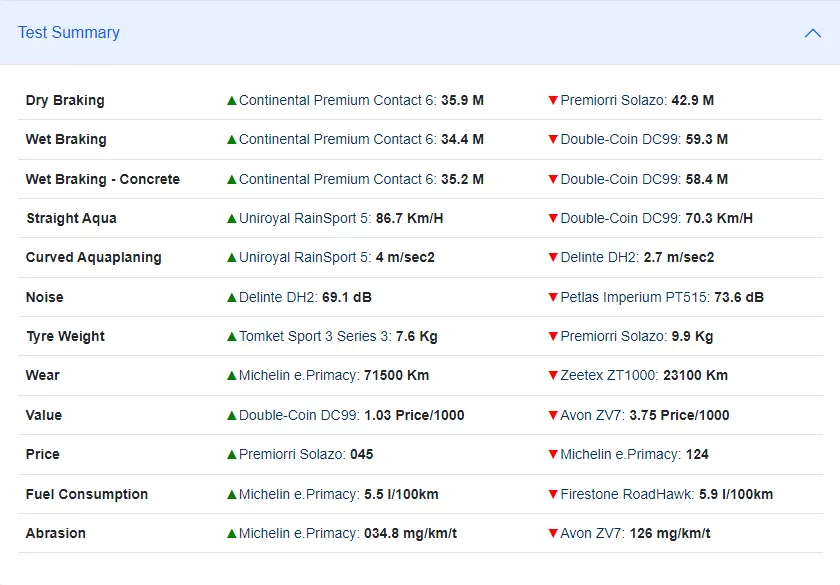Select the Price row label

43,454
